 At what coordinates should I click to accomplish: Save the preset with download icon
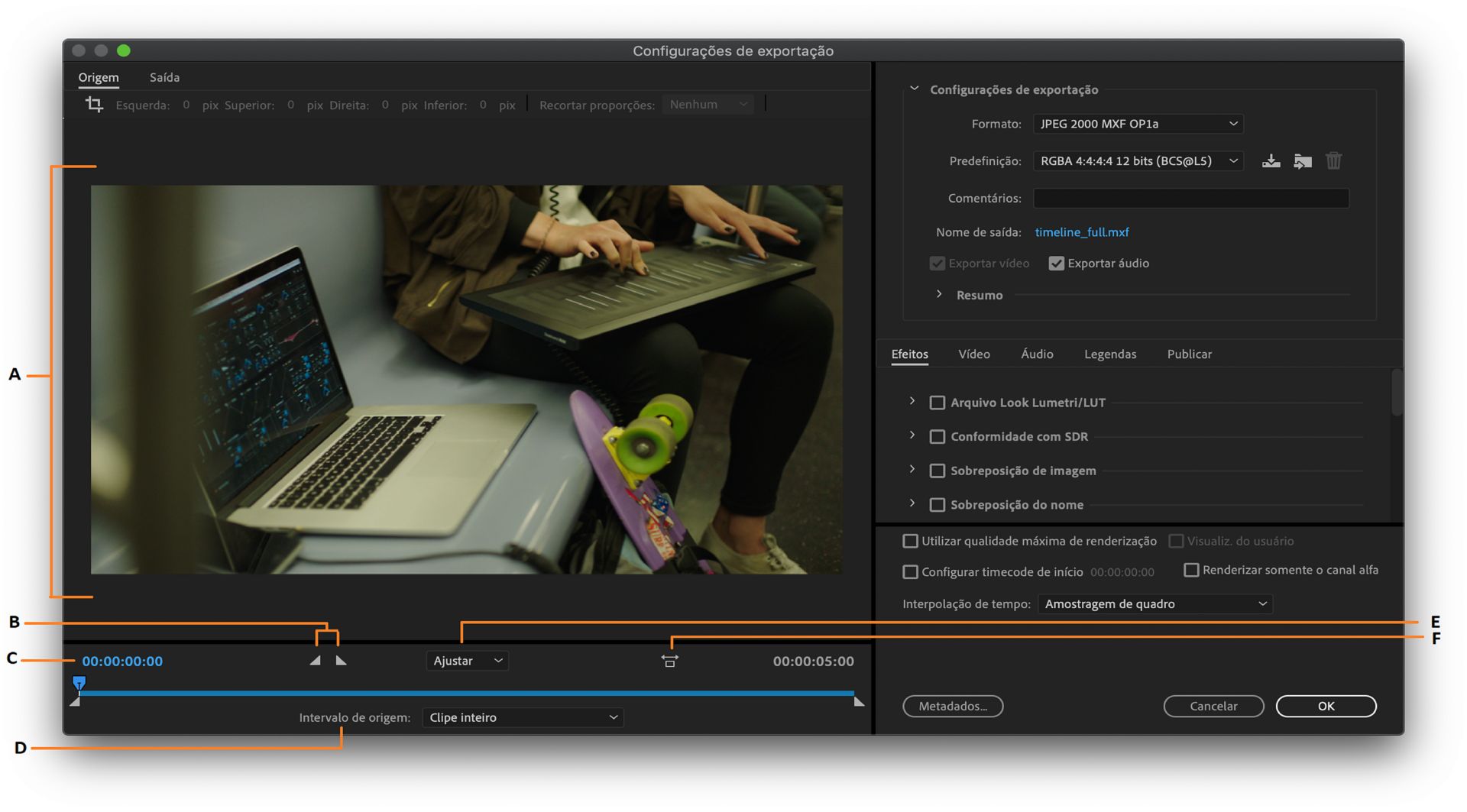coord(1271,161)
